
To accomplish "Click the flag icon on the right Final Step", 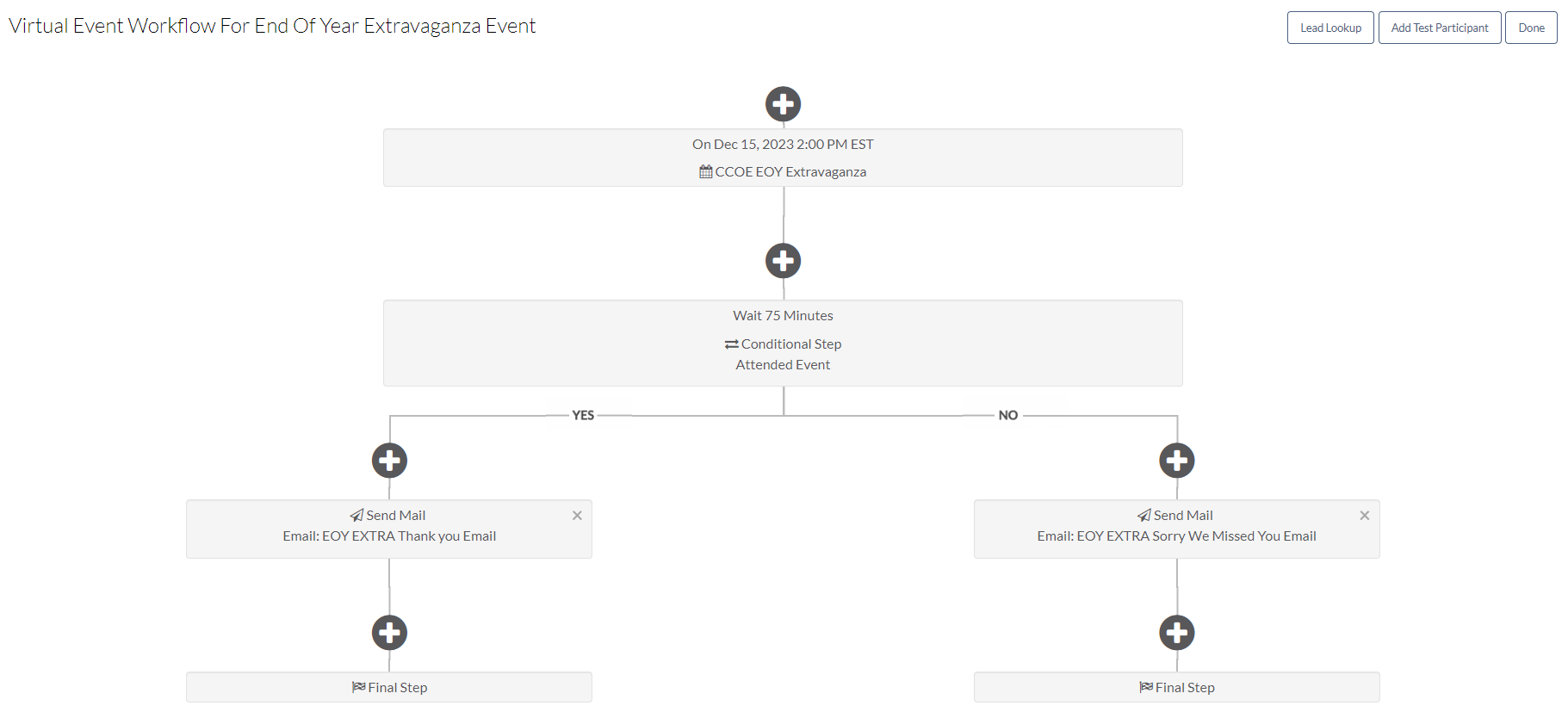I will click(1146, 686).
